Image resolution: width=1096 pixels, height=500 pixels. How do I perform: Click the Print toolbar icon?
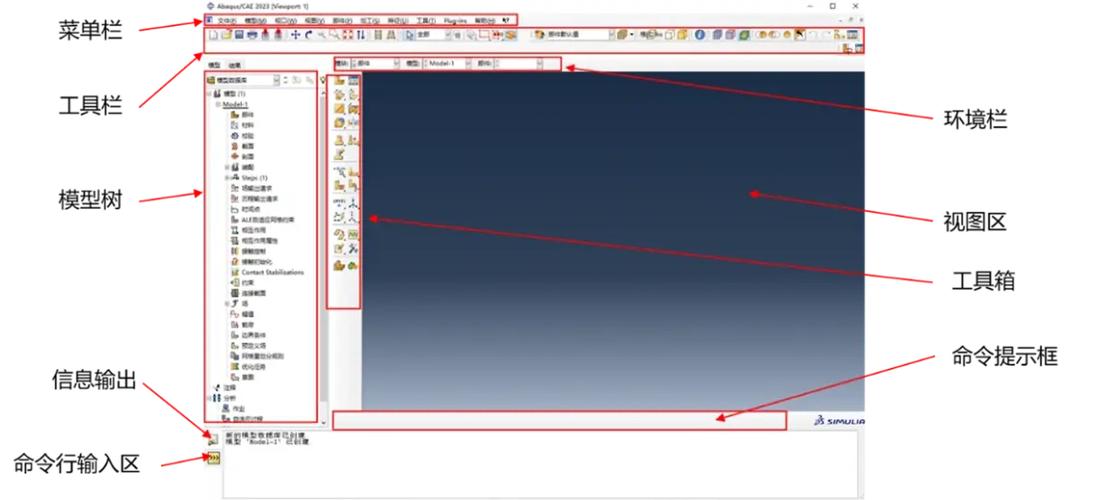click(252, 35)
